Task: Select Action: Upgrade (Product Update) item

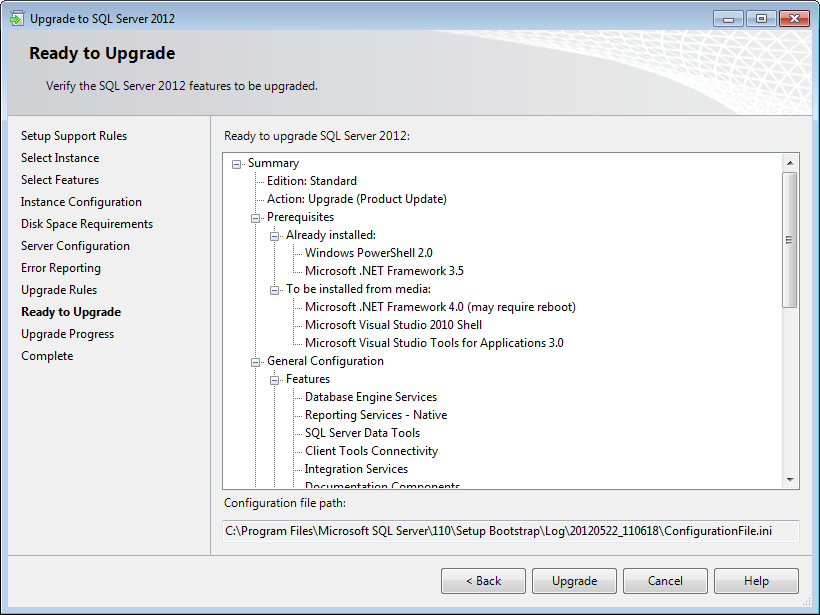Action: tap(357, 199)
